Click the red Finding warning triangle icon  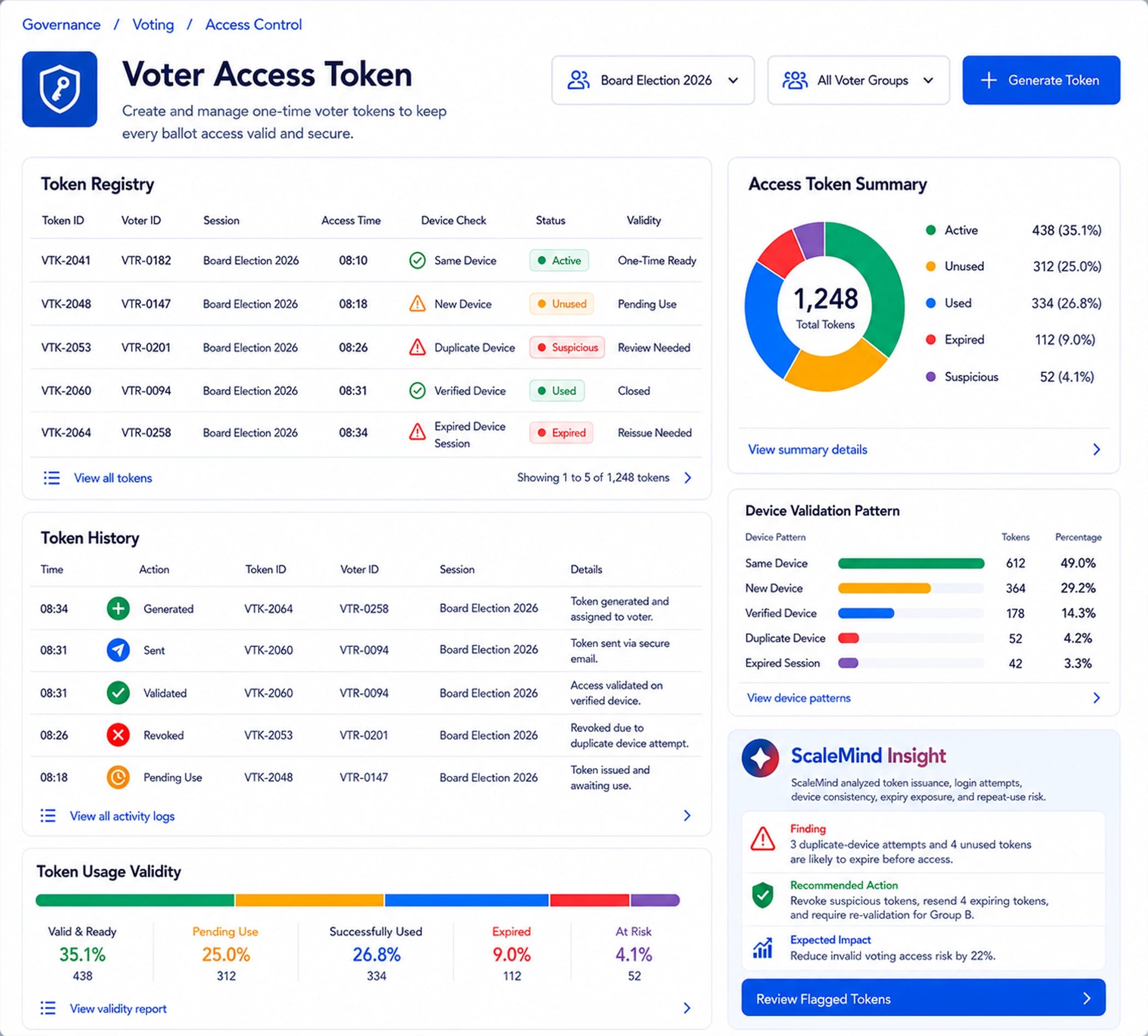pos(763,839)
